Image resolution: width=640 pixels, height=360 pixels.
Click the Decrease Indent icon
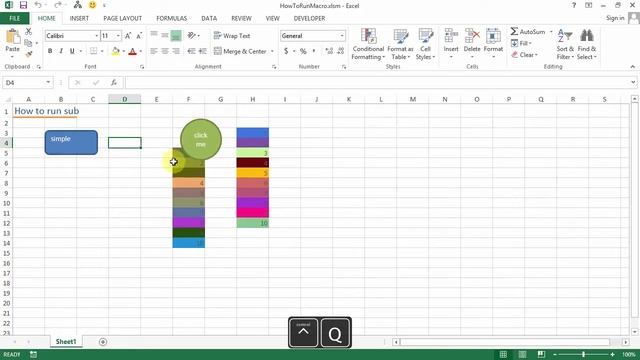[x=191, y=51]
